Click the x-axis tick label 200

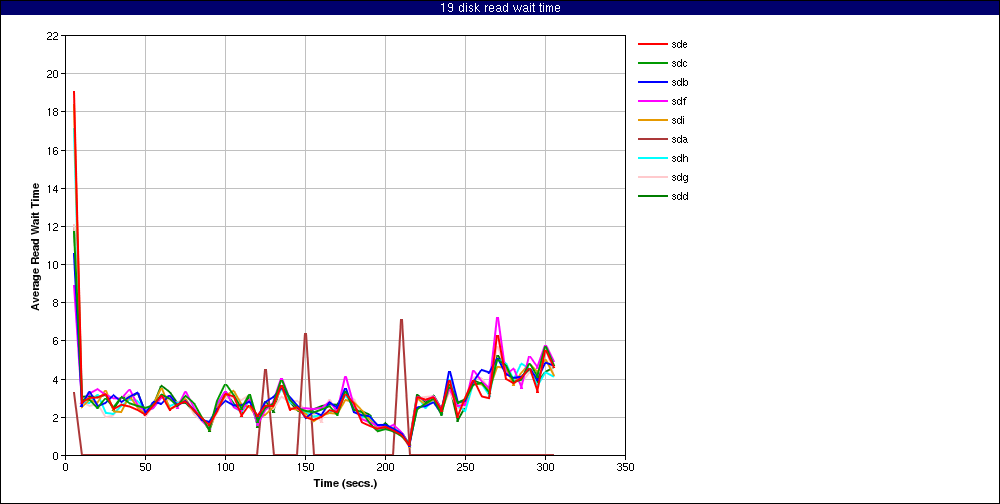[385, 466]
